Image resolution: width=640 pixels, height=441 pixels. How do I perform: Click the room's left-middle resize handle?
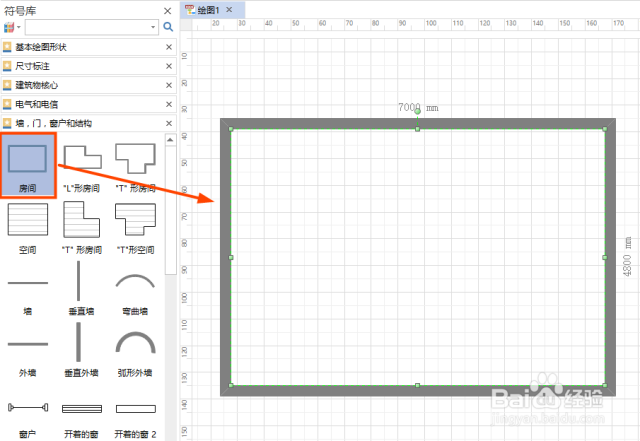pos(231,258)
